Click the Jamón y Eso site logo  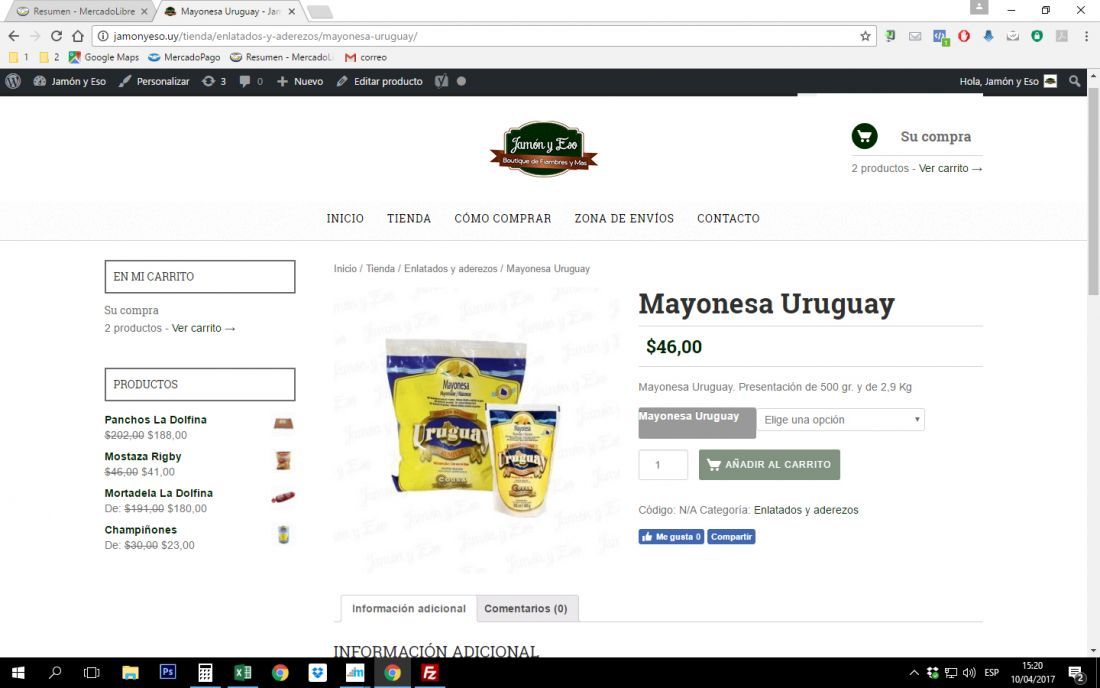(544, 148)
